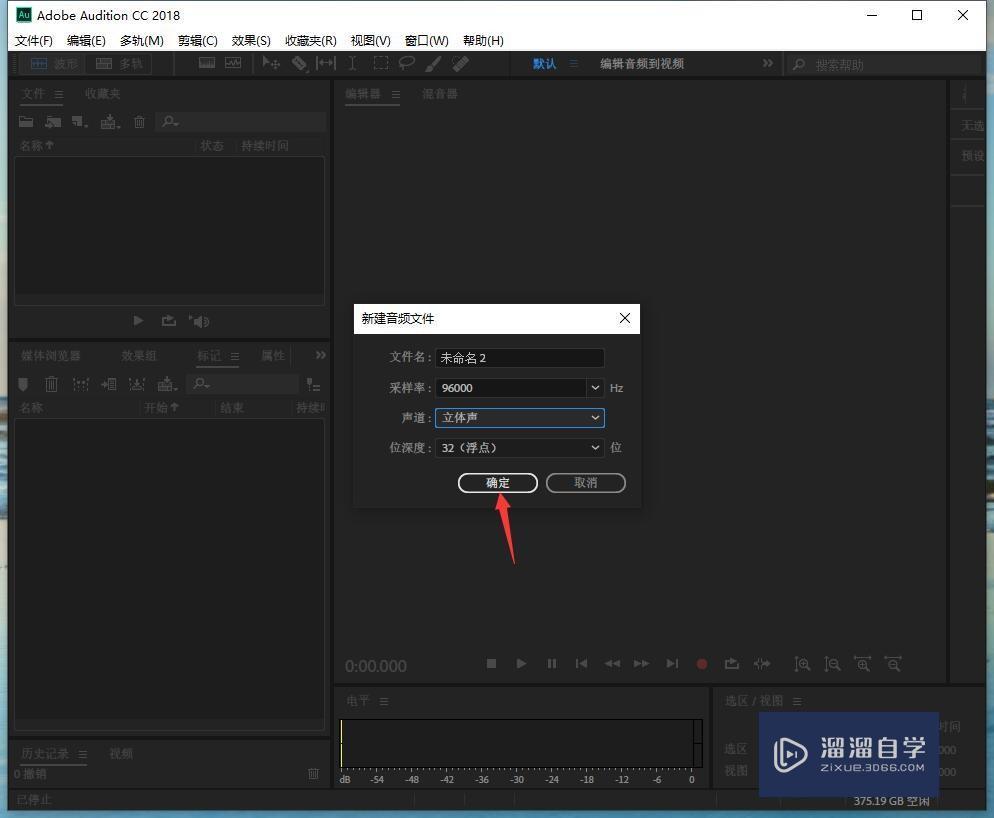994x818 pixels.
Task: Click the red Record button
Action: click(x=702, y=664)
